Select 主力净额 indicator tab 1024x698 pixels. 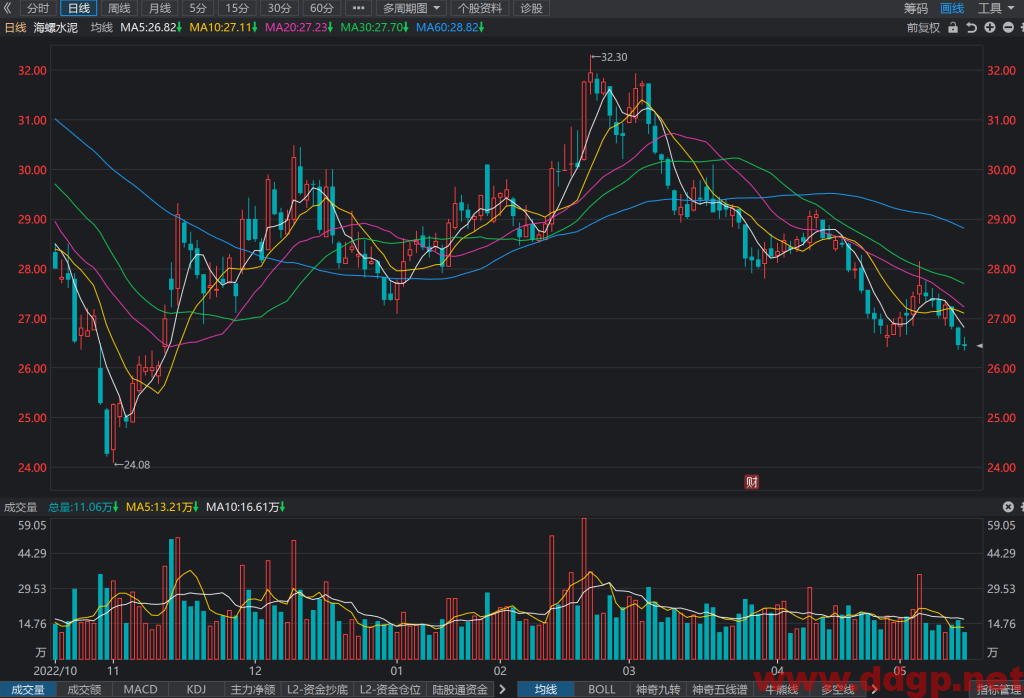point(253,690)
